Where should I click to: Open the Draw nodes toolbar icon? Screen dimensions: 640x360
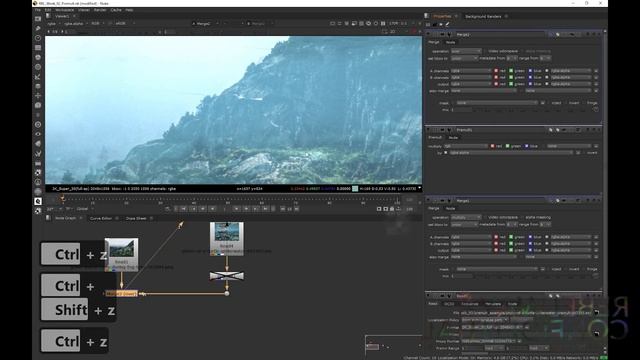click(38, 28)
